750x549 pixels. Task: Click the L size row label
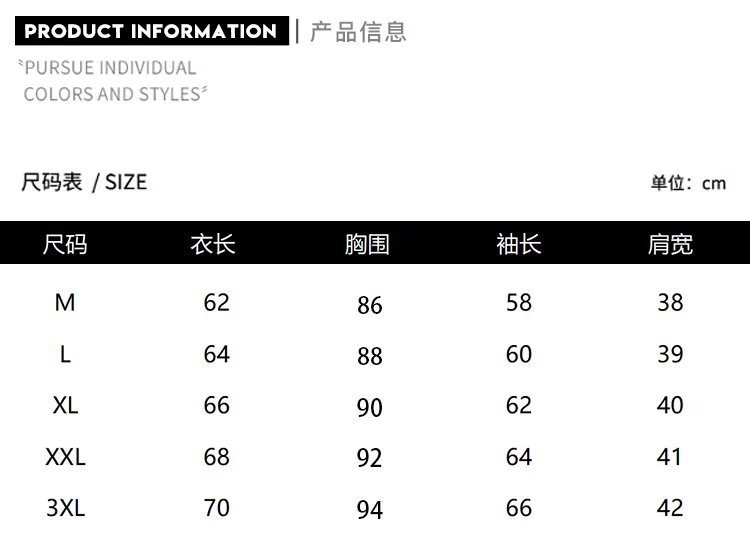point(65,354)
